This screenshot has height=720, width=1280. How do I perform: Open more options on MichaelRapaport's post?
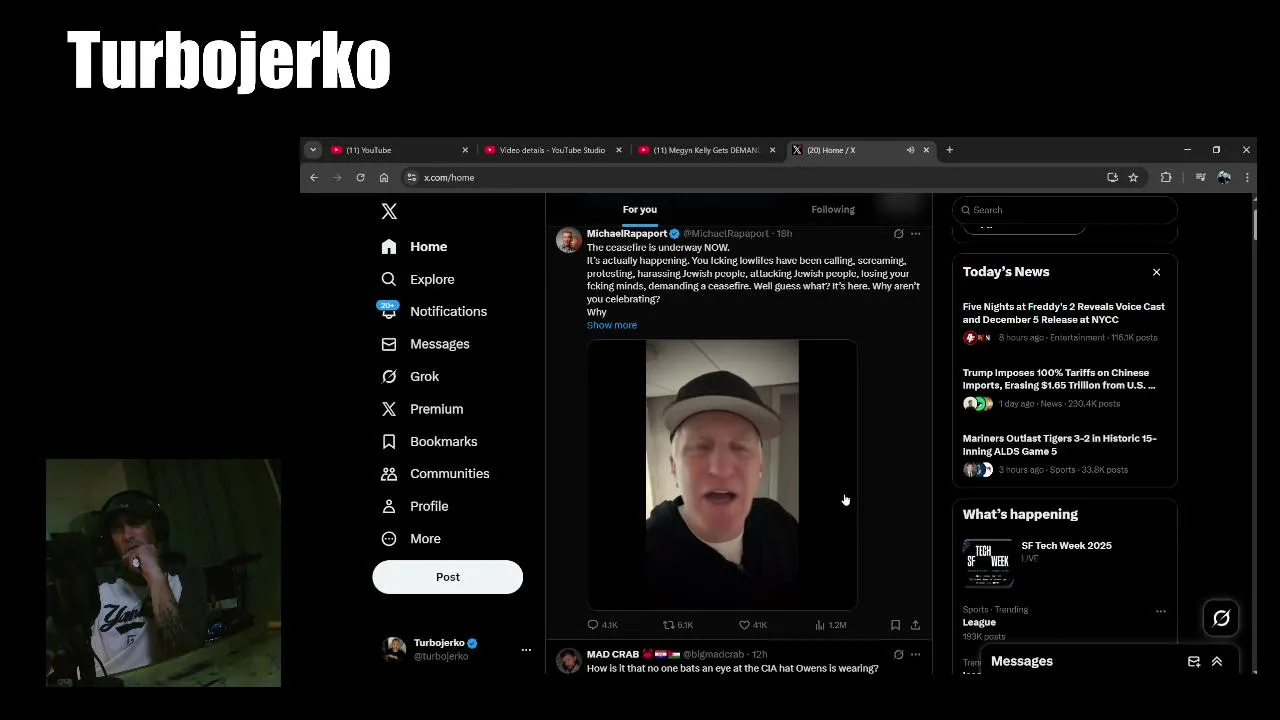(x=915, y=234)
